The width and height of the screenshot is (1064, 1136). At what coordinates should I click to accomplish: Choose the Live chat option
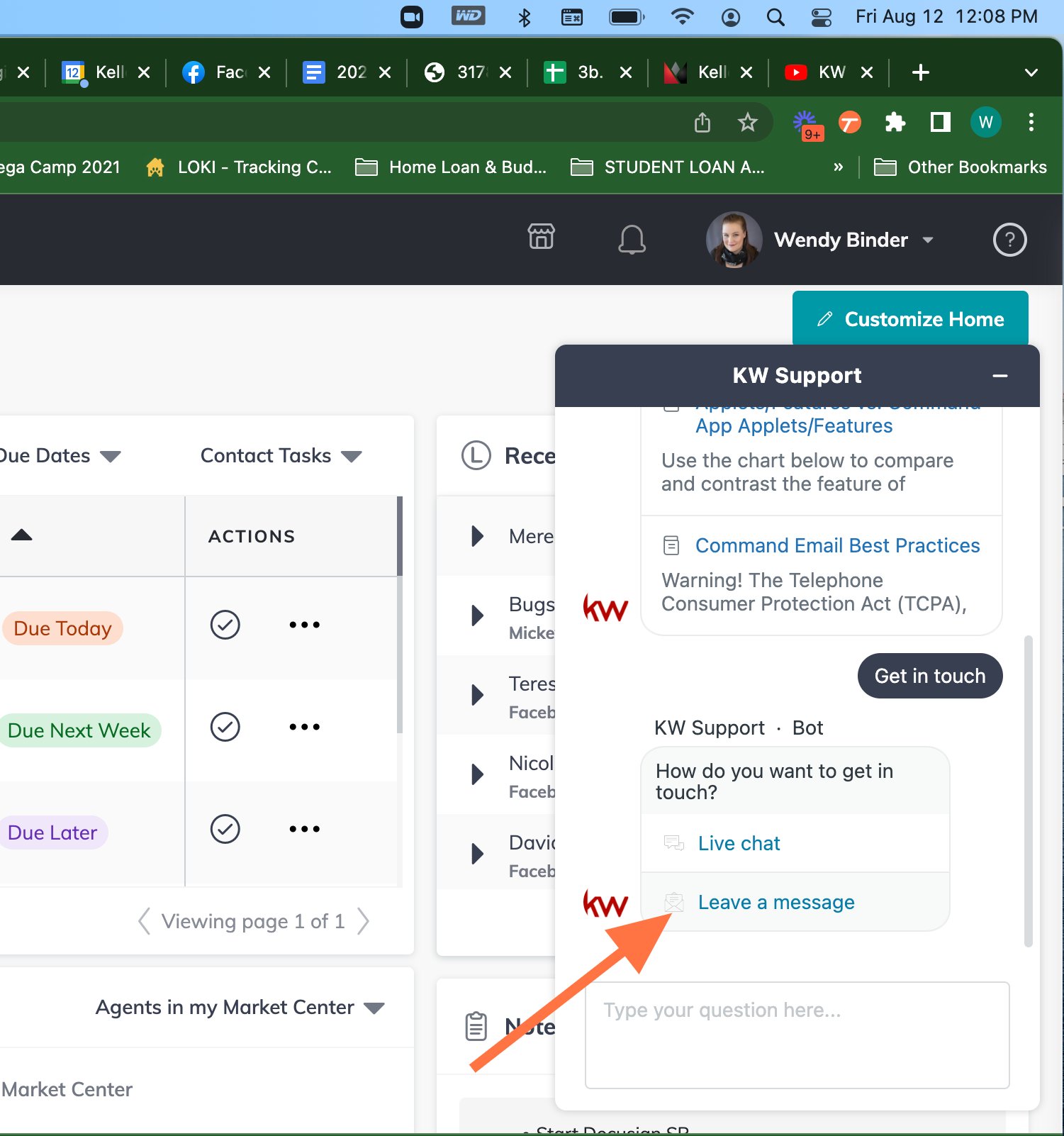[x=795, y=843]
